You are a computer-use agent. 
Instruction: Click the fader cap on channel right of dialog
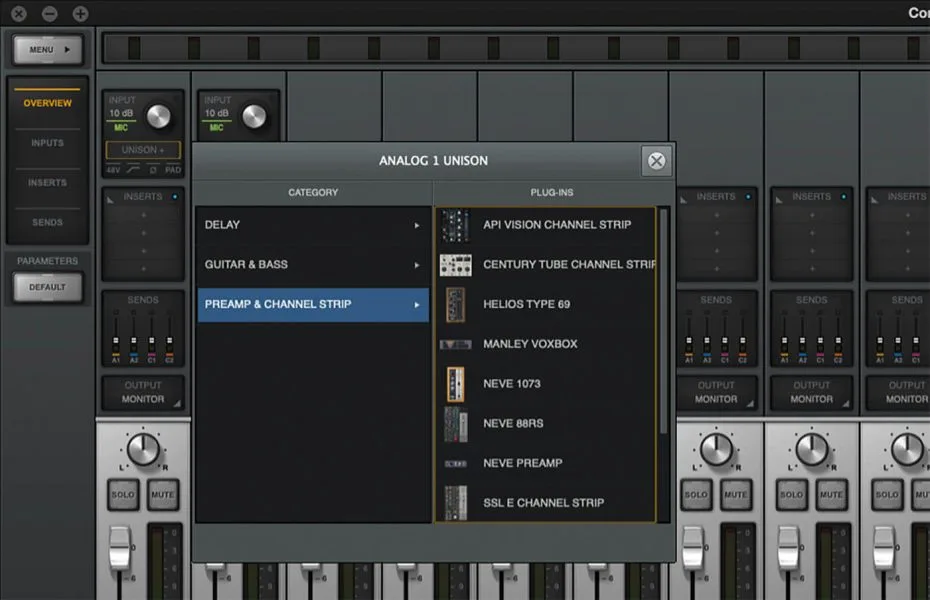point(693,547)
